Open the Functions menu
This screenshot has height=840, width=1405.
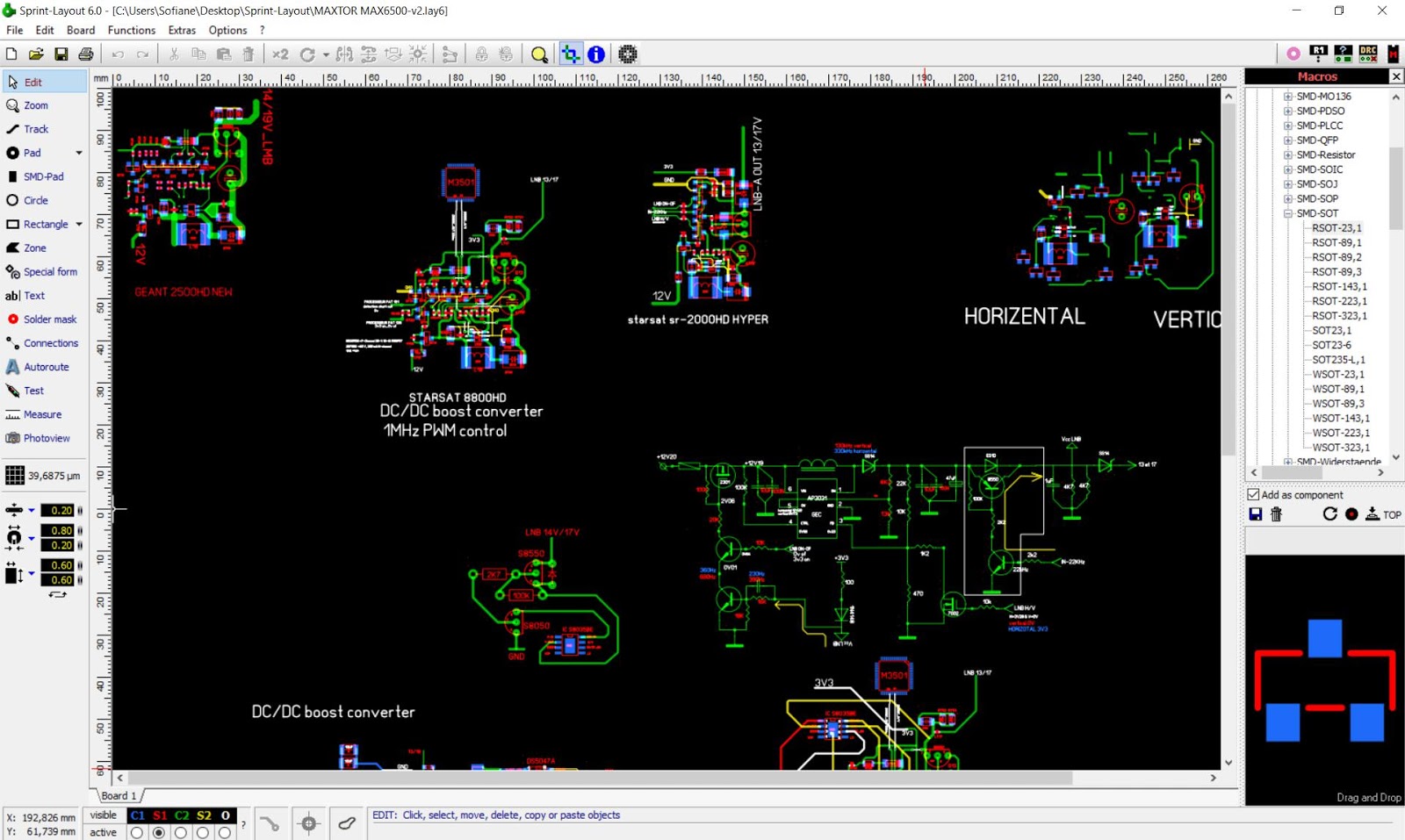click(132, 30)
